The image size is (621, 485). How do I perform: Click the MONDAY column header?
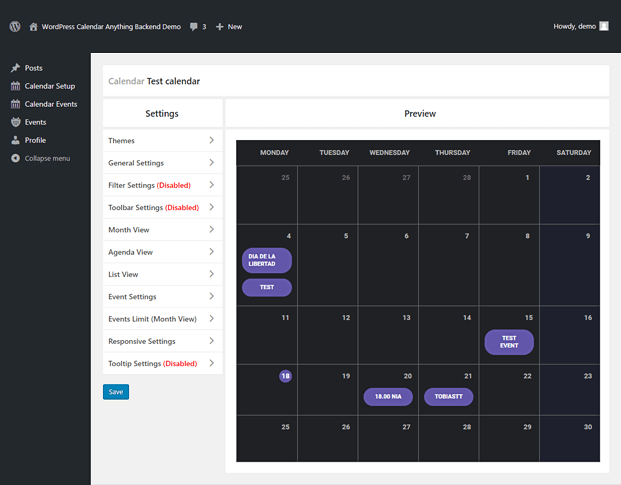pyautogui.click(x=274, y=152)
